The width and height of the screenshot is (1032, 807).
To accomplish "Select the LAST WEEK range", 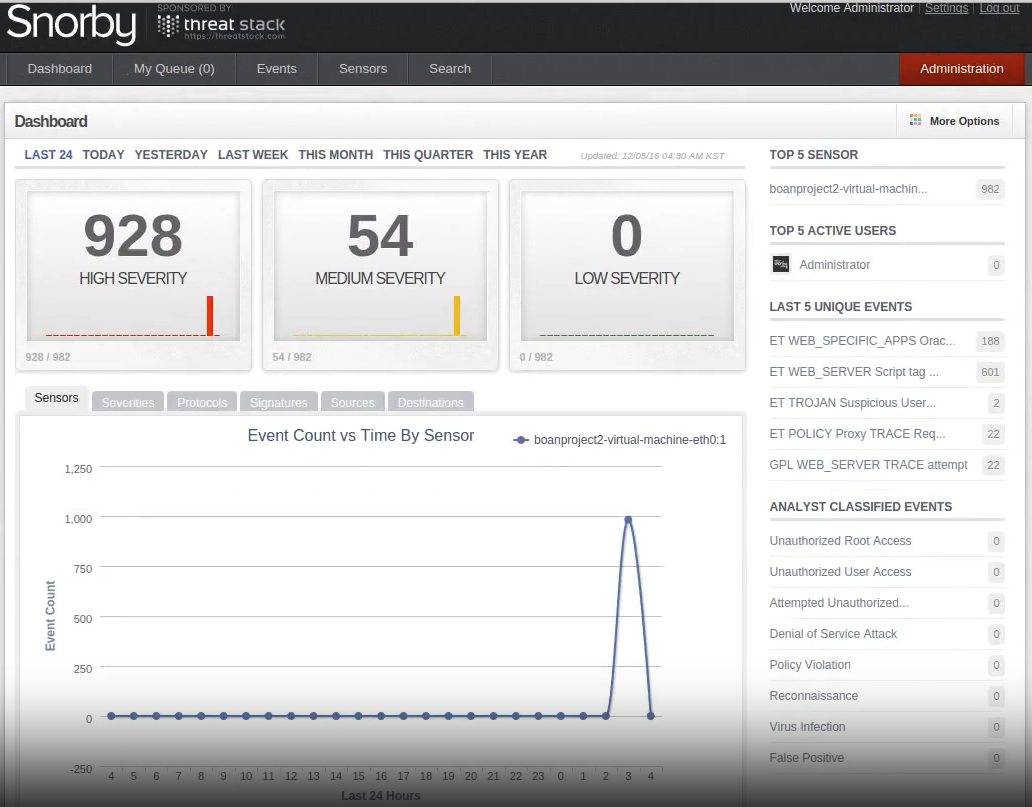I will (x=253, y=155).
